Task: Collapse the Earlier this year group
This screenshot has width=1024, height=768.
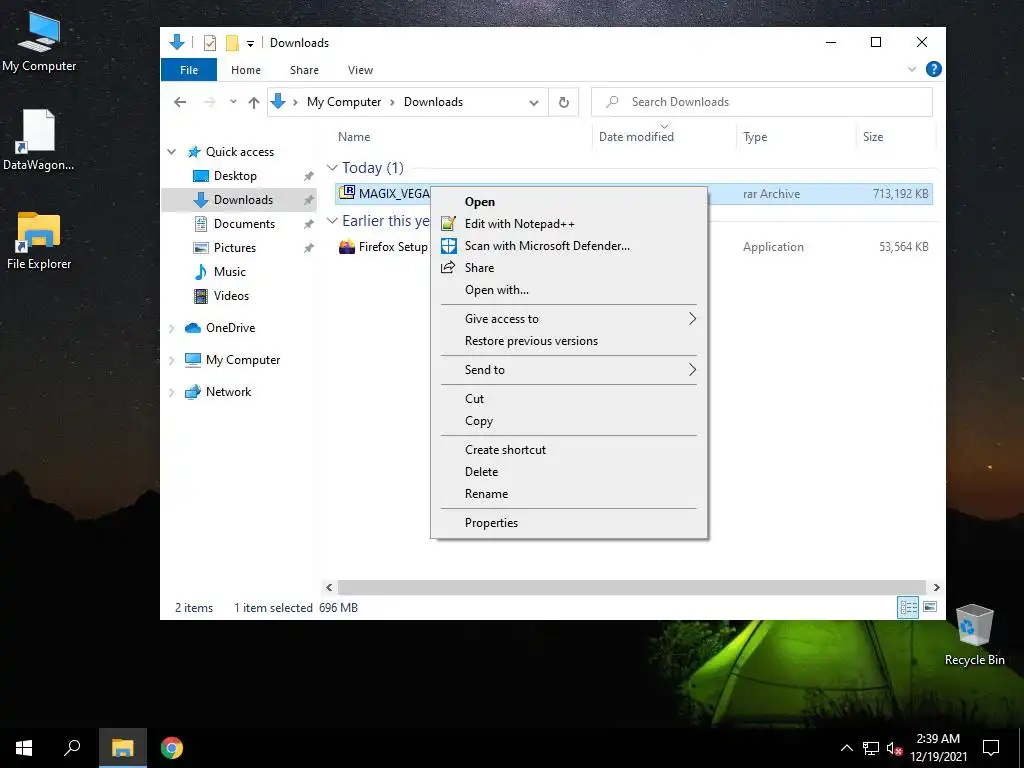Action: click(x=332, y=221)
